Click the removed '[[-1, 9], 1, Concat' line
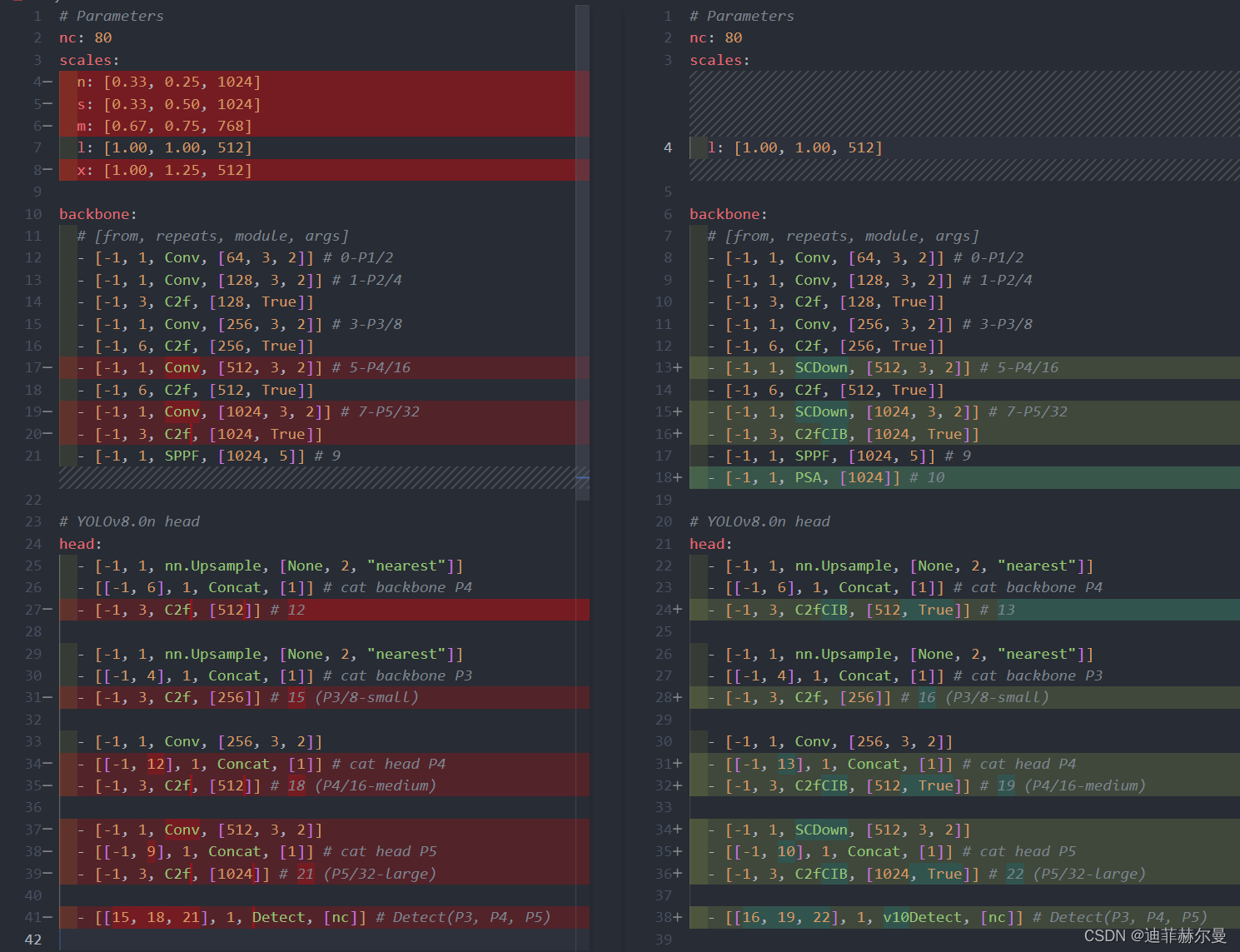 (x=324, y=851)
